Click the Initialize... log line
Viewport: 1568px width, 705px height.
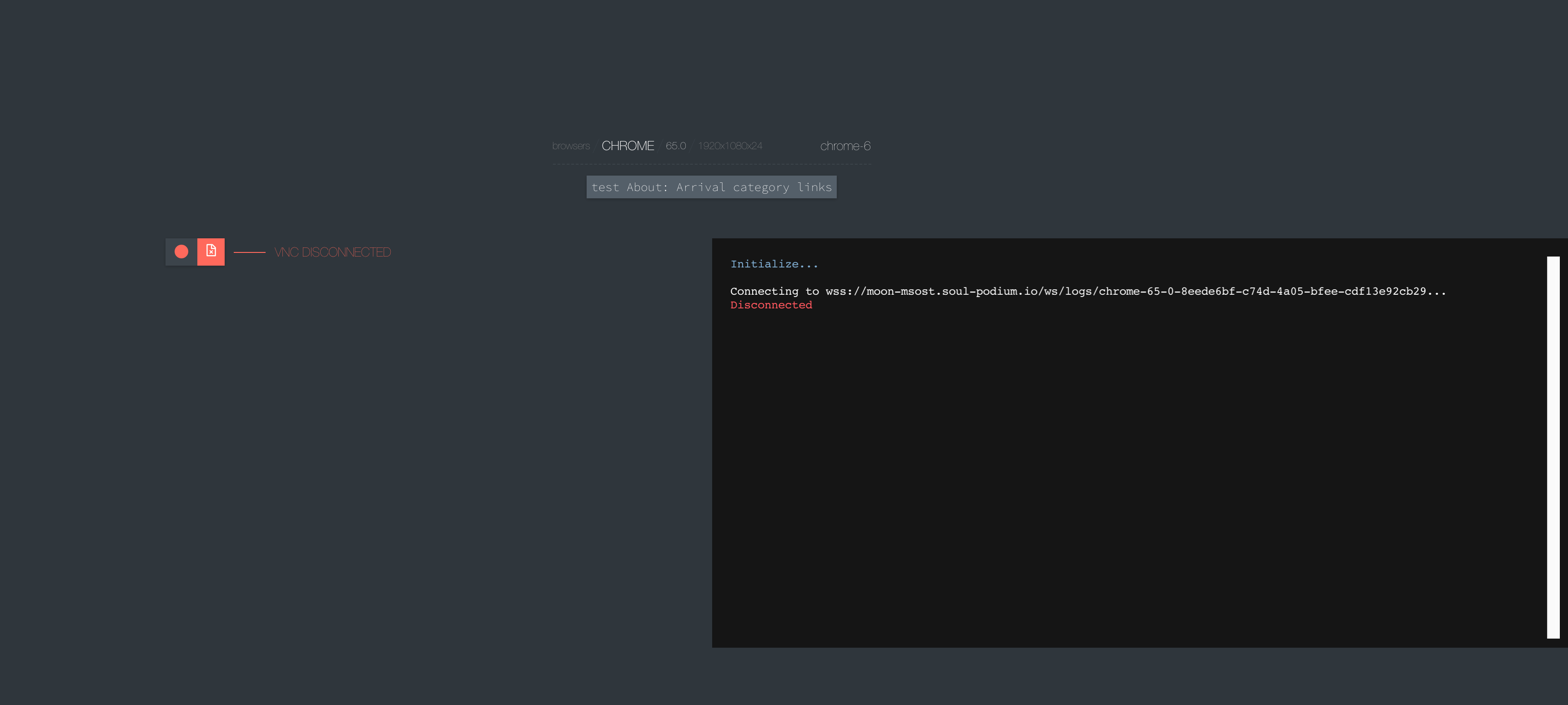click(x=774, y=264)
